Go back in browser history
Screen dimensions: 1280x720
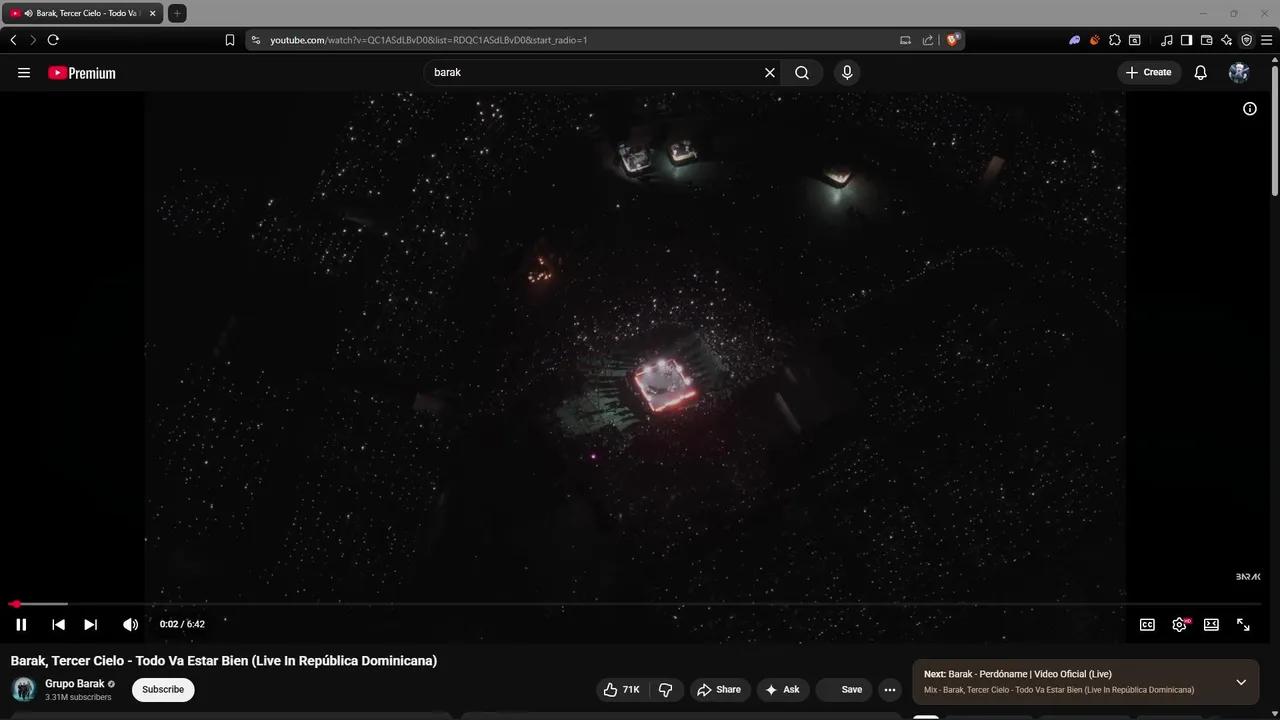13,40
